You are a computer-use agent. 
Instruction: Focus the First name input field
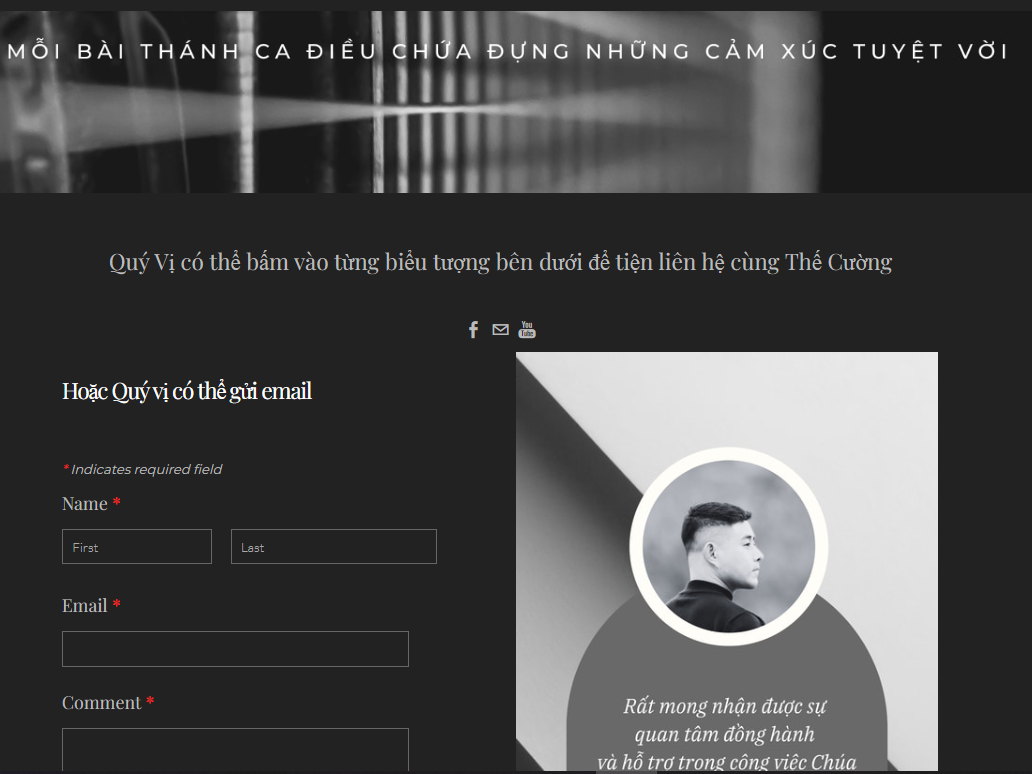coord(137,546)
